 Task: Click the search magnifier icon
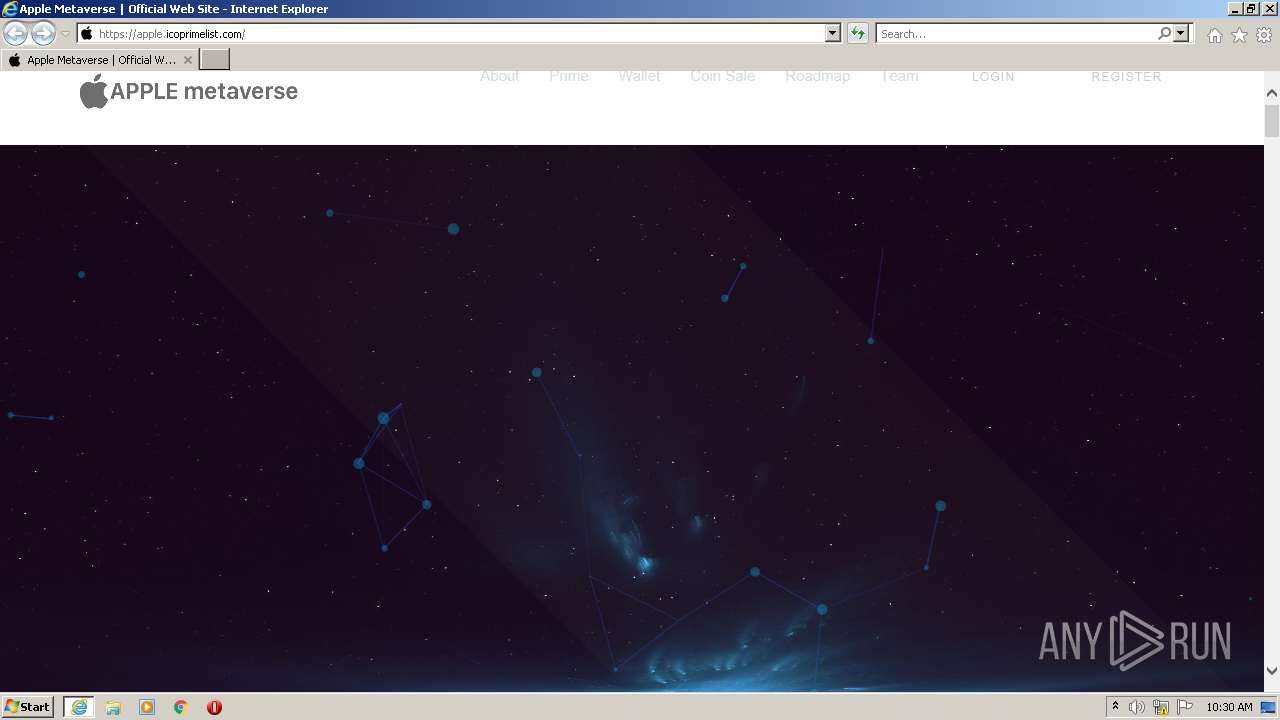pyautogui.click(x=1164, y=33)
